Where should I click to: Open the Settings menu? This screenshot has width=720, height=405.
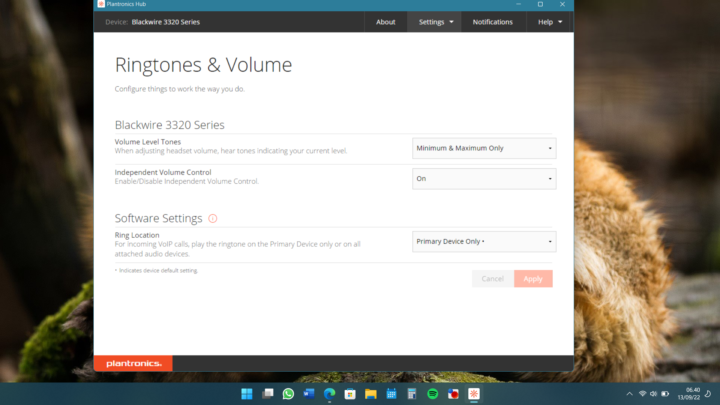click(435, 22)
